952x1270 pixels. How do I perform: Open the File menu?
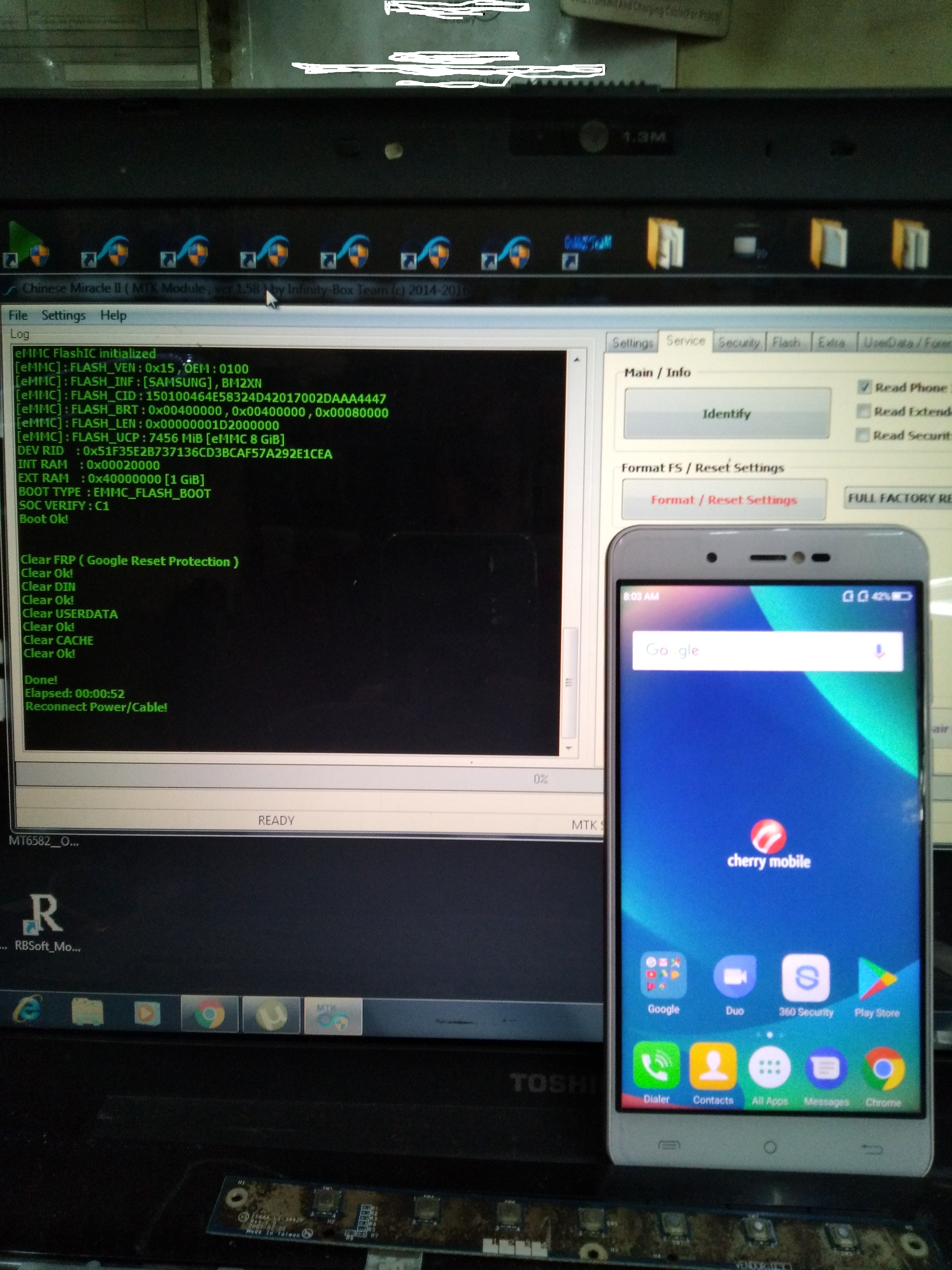click(x=18, y=315)
